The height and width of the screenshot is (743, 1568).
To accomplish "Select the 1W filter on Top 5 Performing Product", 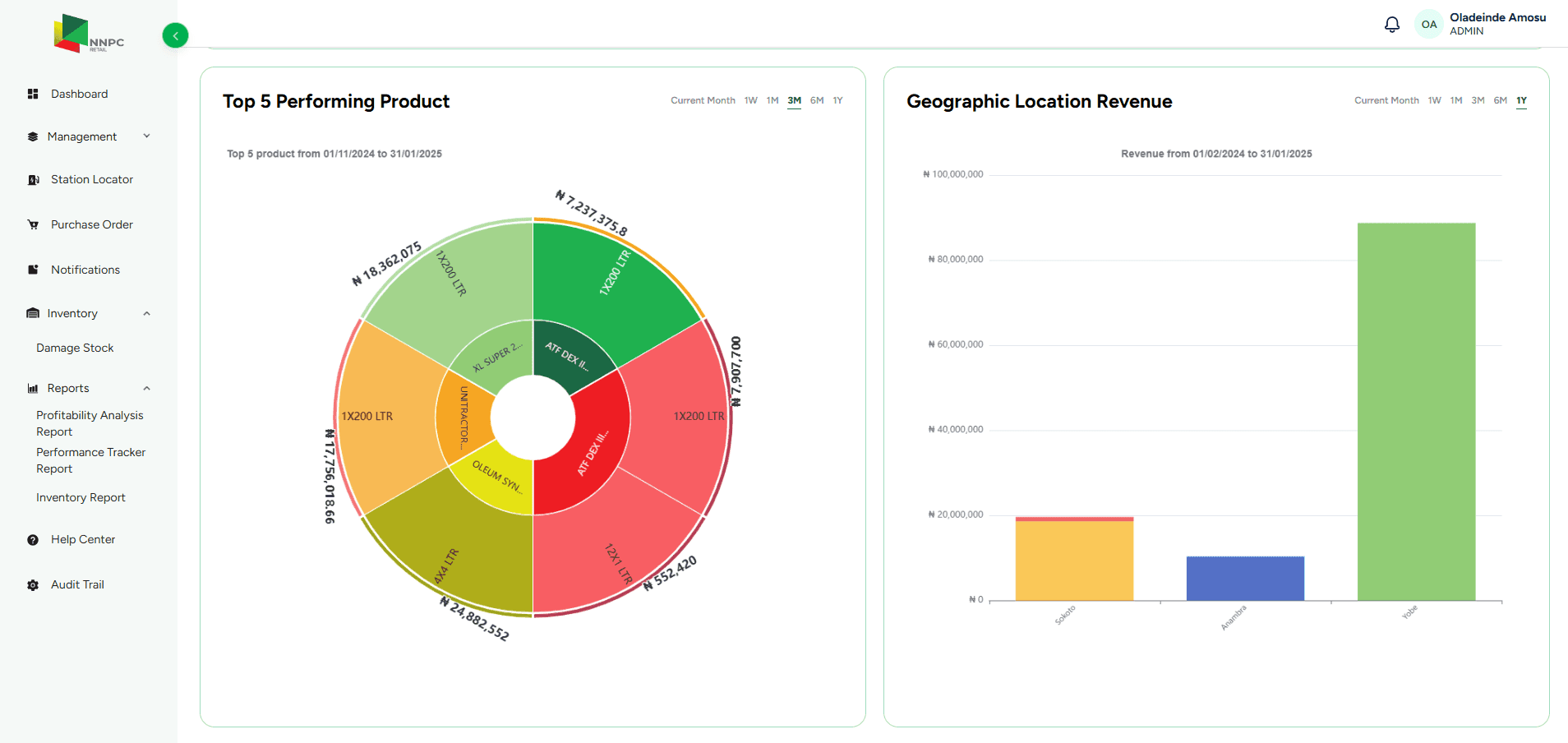I will pos(750,100).
